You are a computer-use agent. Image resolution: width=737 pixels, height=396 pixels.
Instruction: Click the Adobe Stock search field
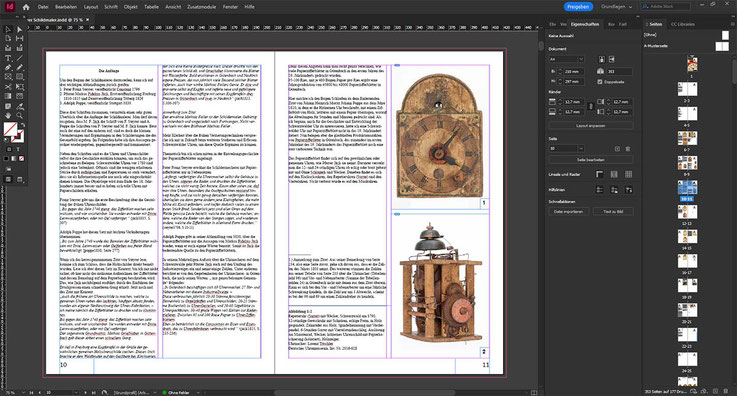click(666, 7)
